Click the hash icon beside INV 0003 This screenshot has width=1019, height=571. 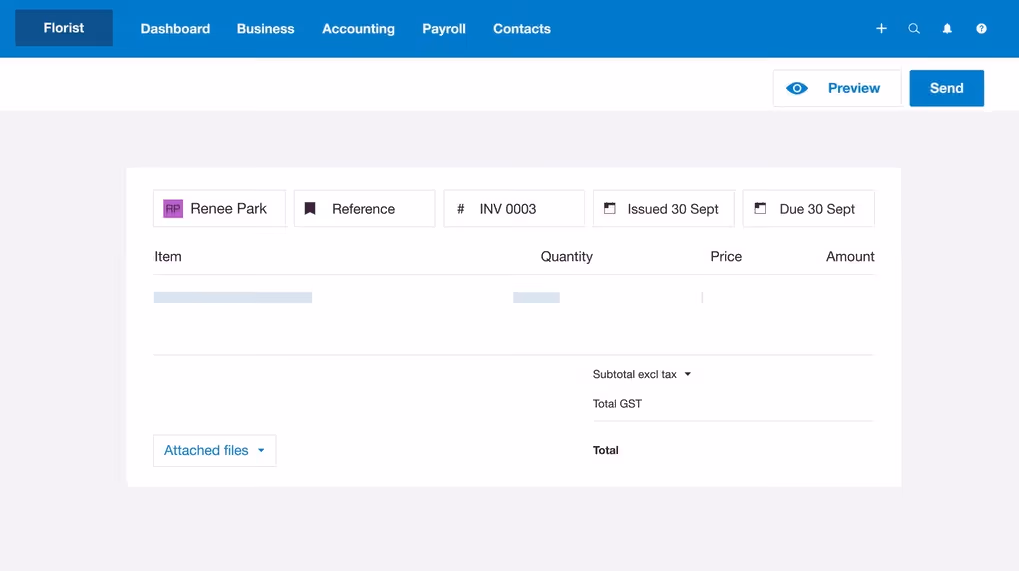[460, 209]
